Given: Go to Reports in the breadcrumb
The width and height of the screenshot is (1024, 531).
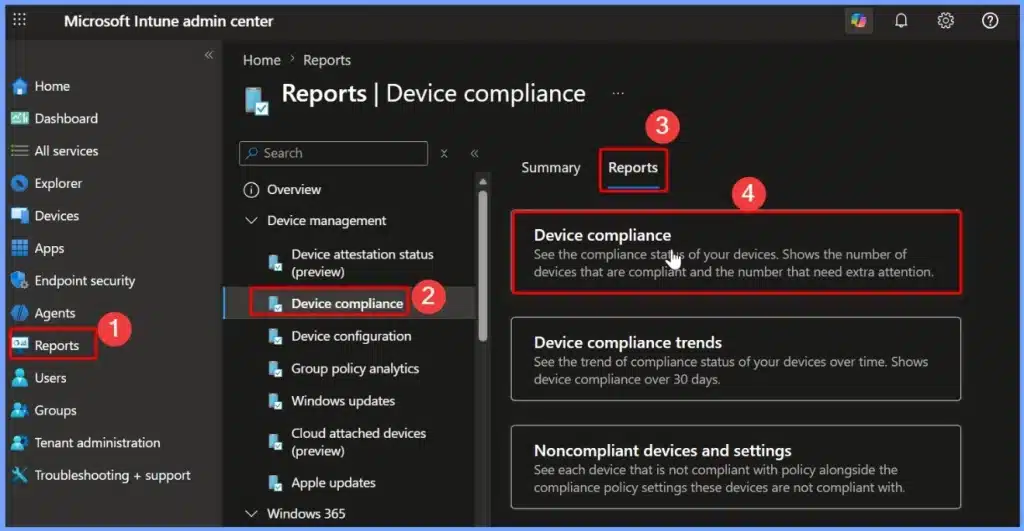Looking at the screenshot, I should [327, 60].
